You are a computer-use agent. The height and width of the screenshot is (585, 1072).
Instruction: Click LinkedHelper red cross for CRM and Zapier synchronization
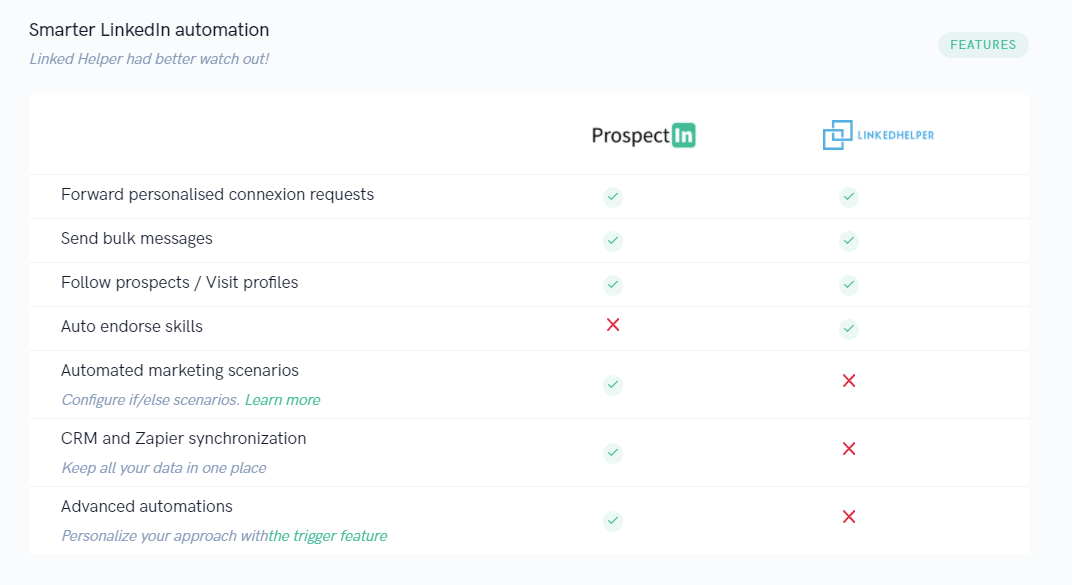pos(848,448)
